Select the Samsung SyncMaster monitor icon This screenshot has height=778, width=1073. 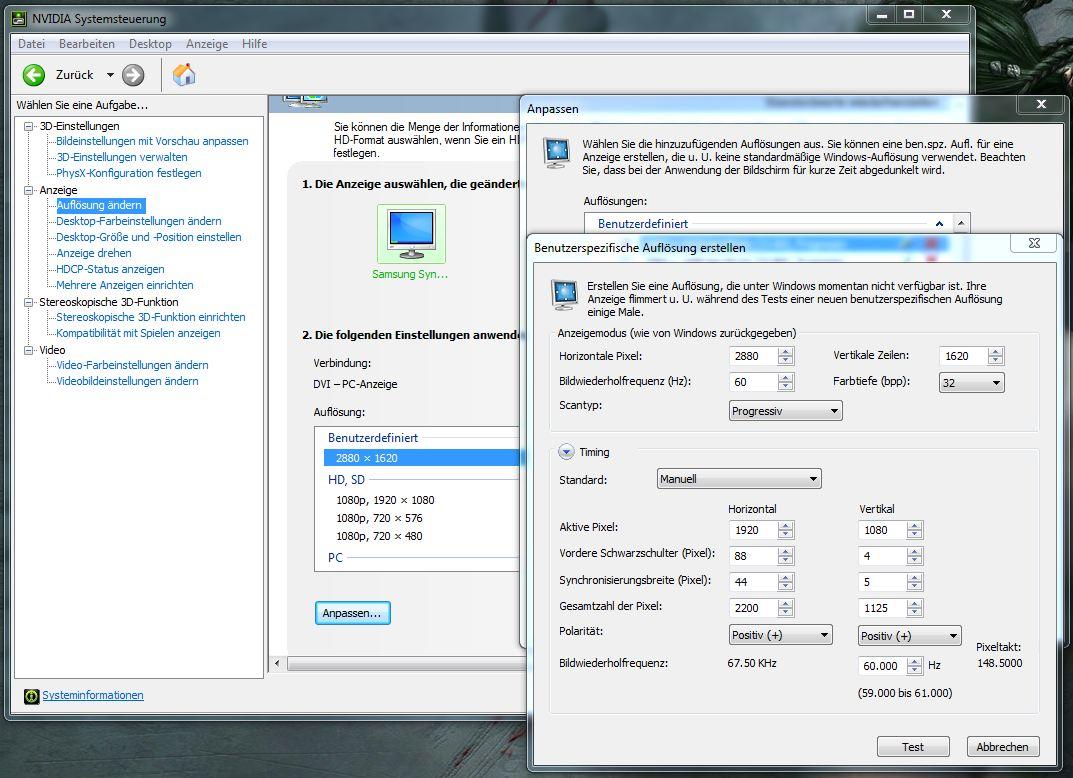tap(411, 233)
